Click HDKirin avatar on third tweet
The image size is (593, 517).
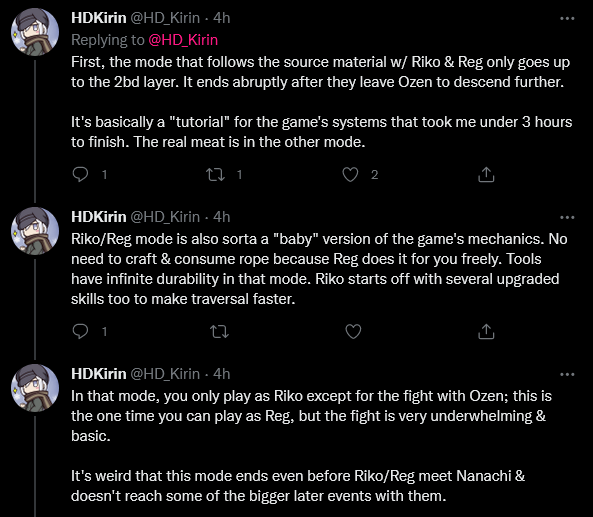click(x=35, y=388)
